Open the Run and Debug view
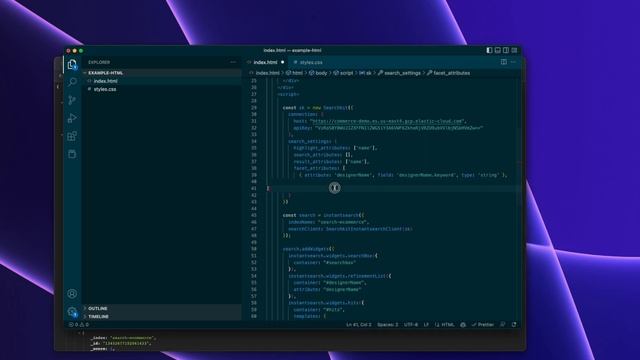Screen dimensions: 640x360 pos(72,118)
